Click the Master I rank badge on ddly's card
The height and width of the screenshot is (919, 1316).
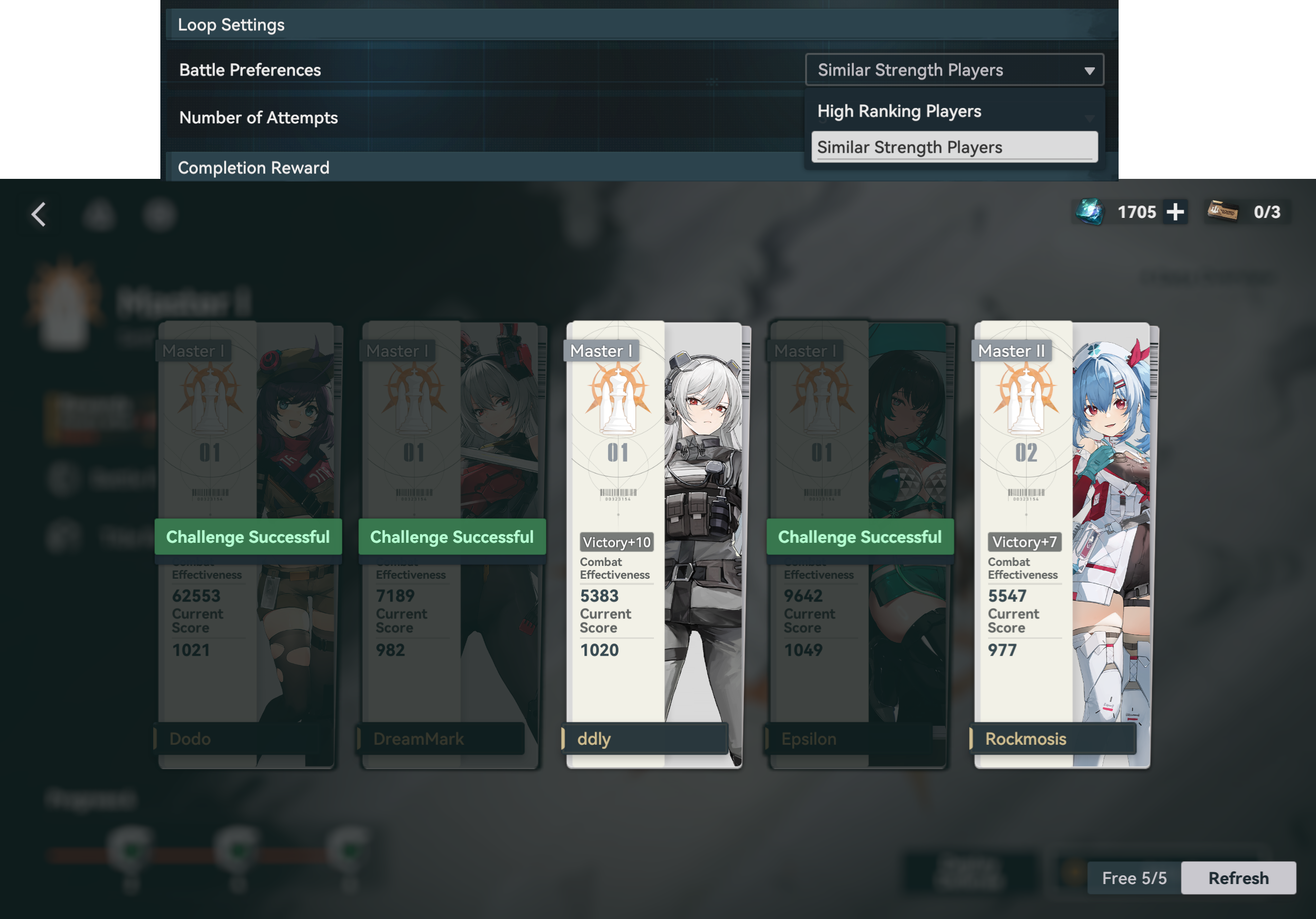(x=601, y=351)
